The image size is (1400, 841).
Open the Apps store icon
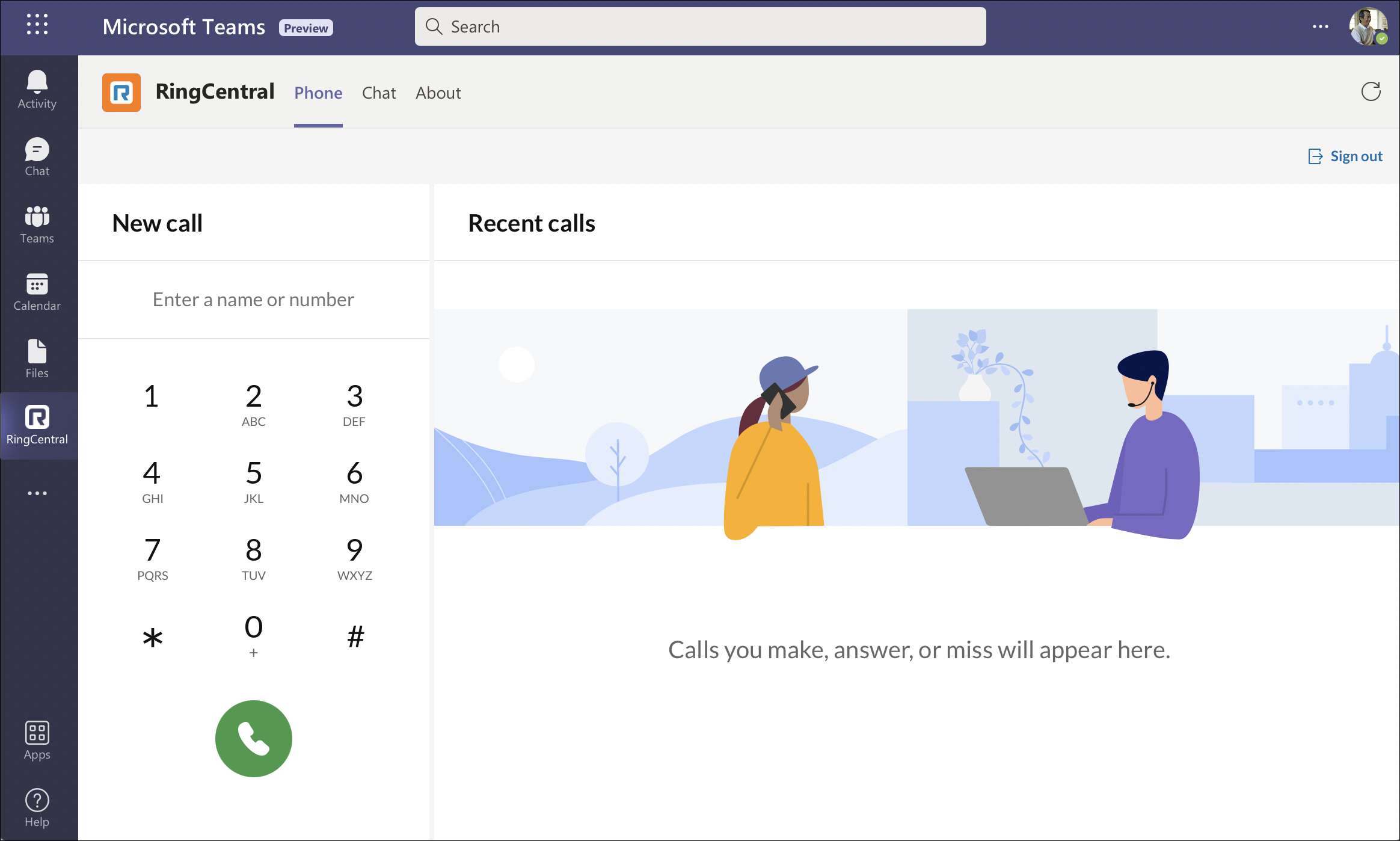37,741
